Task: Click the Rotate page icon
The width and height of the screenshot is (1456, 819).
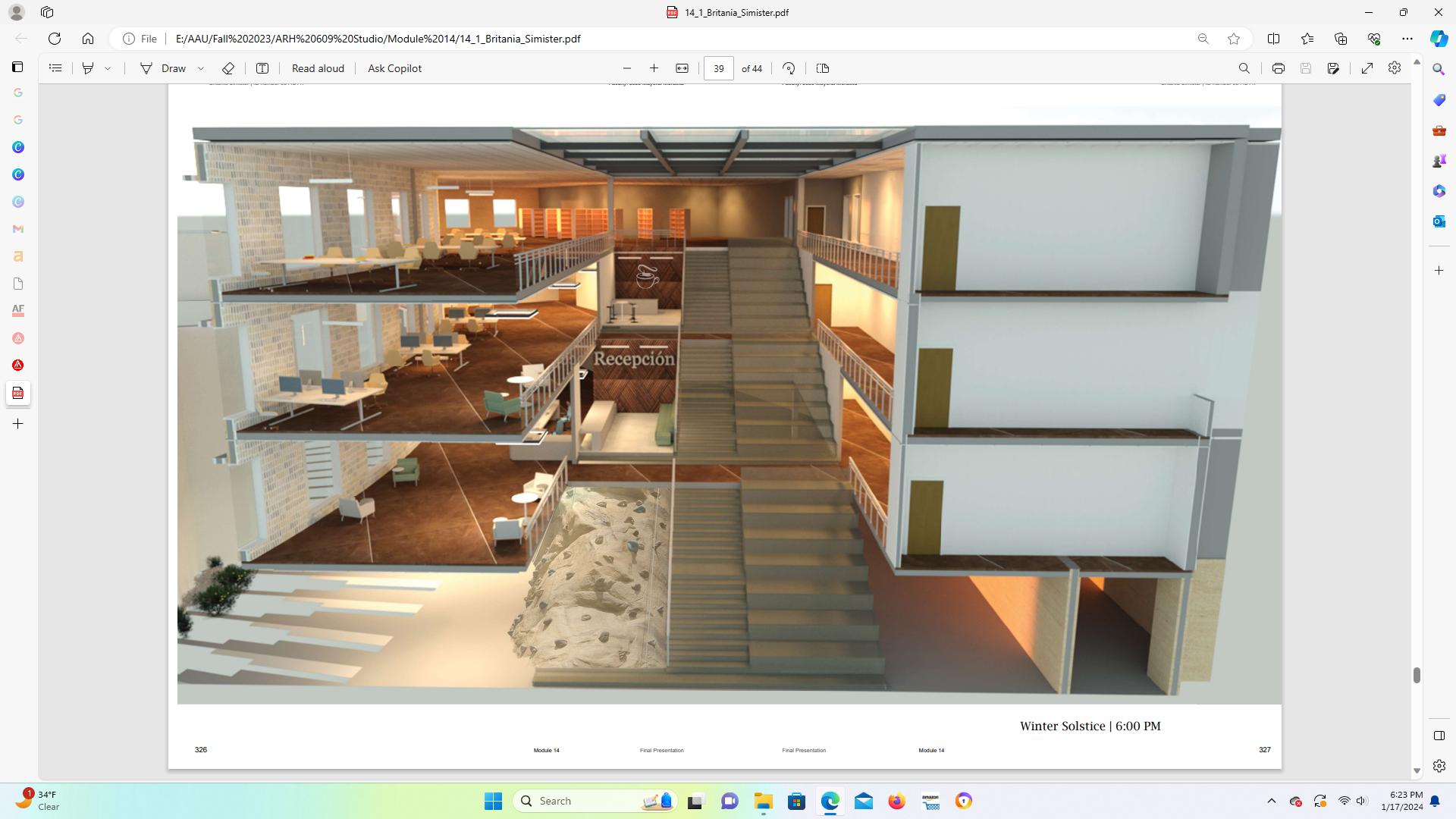Action: pyautogui.click(x=789, y=68)
